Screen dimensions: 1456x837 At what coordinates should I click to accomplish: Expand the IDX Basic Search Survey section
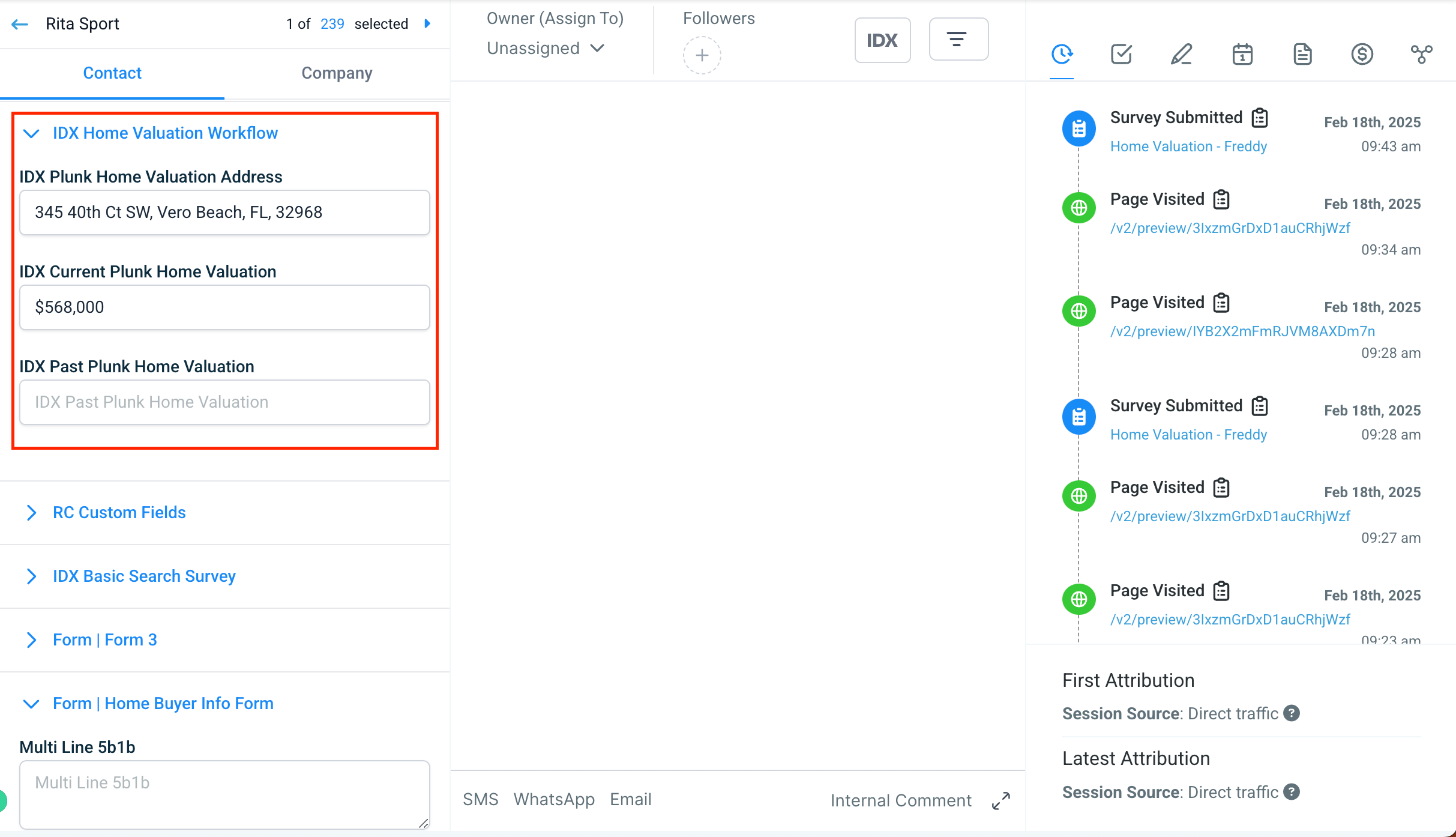pyautogui.click(x=31, y=576)
